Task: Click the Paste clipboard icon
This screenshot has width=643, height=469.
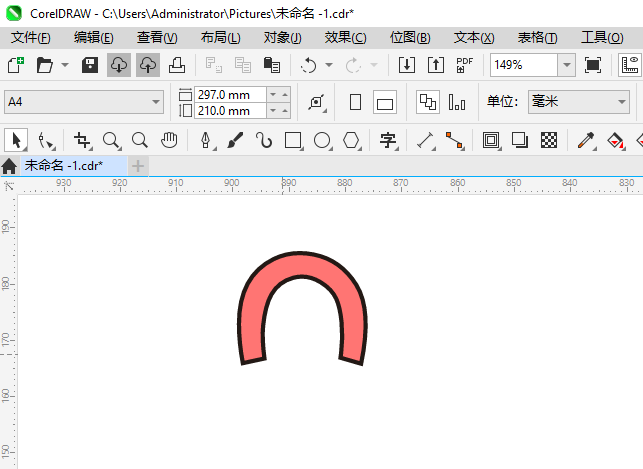Action: 272,65
